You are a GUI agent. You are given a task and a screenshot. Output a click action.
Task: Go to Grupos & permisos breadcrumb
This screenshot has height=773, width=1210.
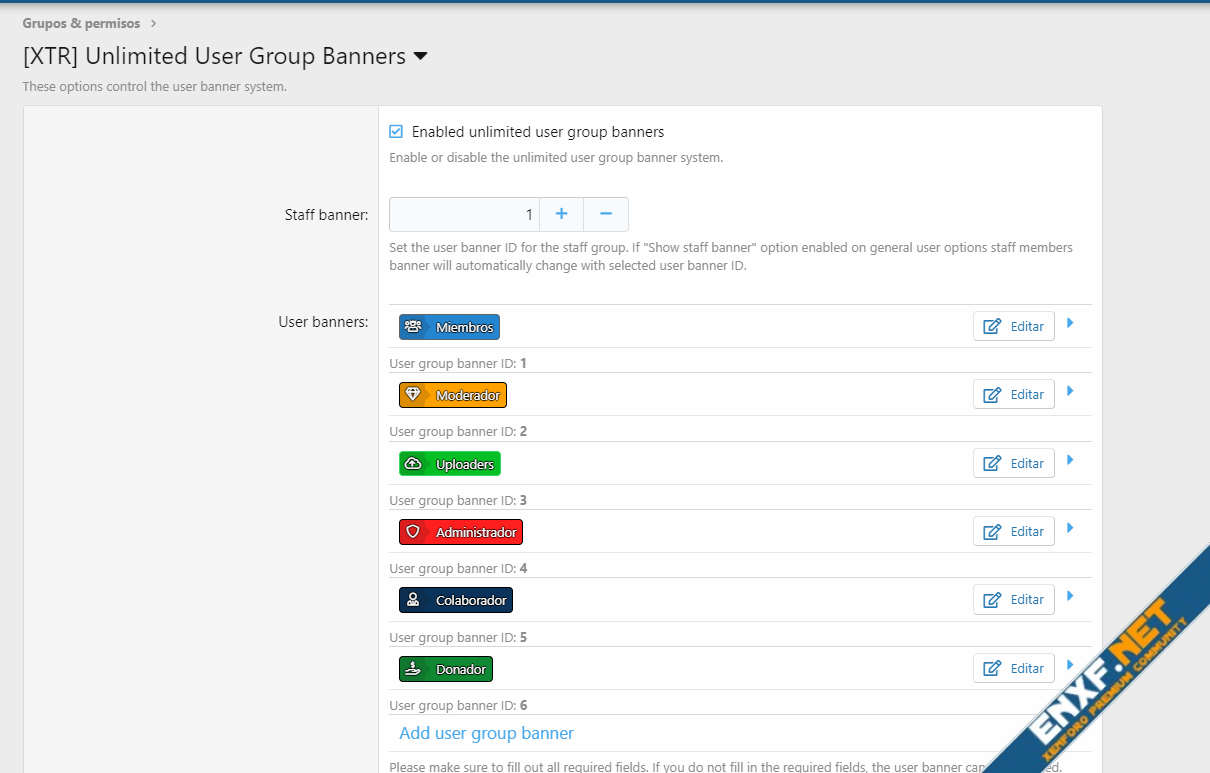(x=81, y=23)
